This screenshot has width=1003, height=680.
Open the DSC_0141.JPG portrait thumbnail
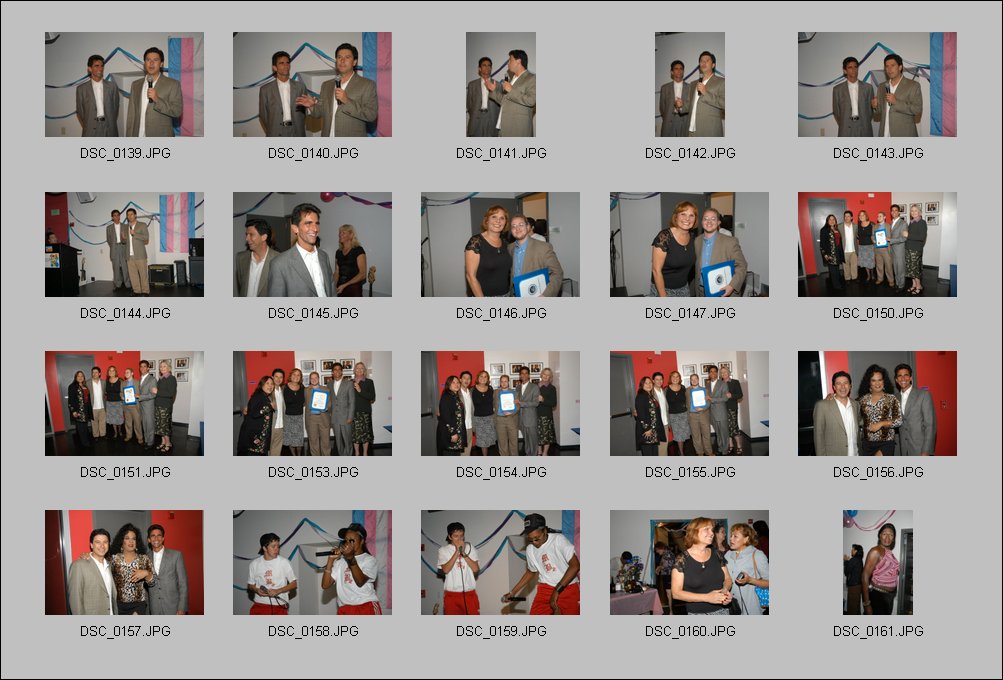point(501,84)
